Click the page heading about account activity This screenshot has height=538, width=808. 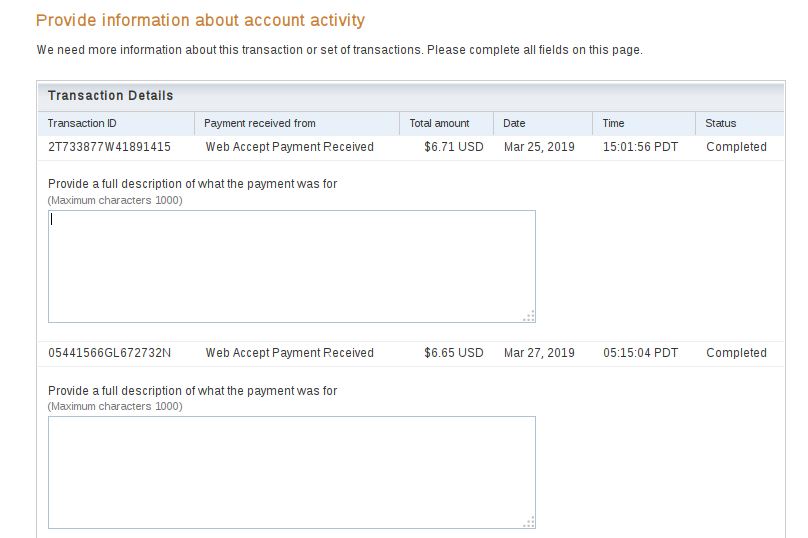tap(200, 20)
